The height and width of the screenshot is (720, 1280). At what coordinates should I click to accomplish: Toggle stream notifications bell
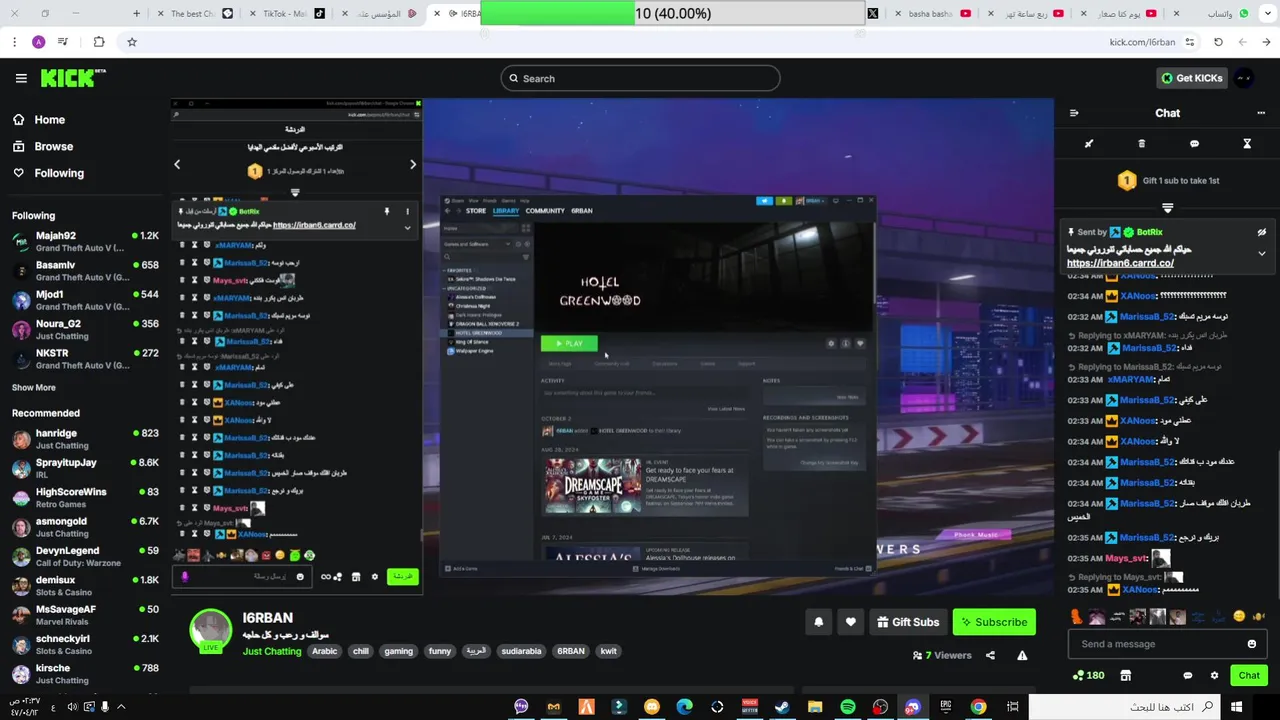coord(819,622)
